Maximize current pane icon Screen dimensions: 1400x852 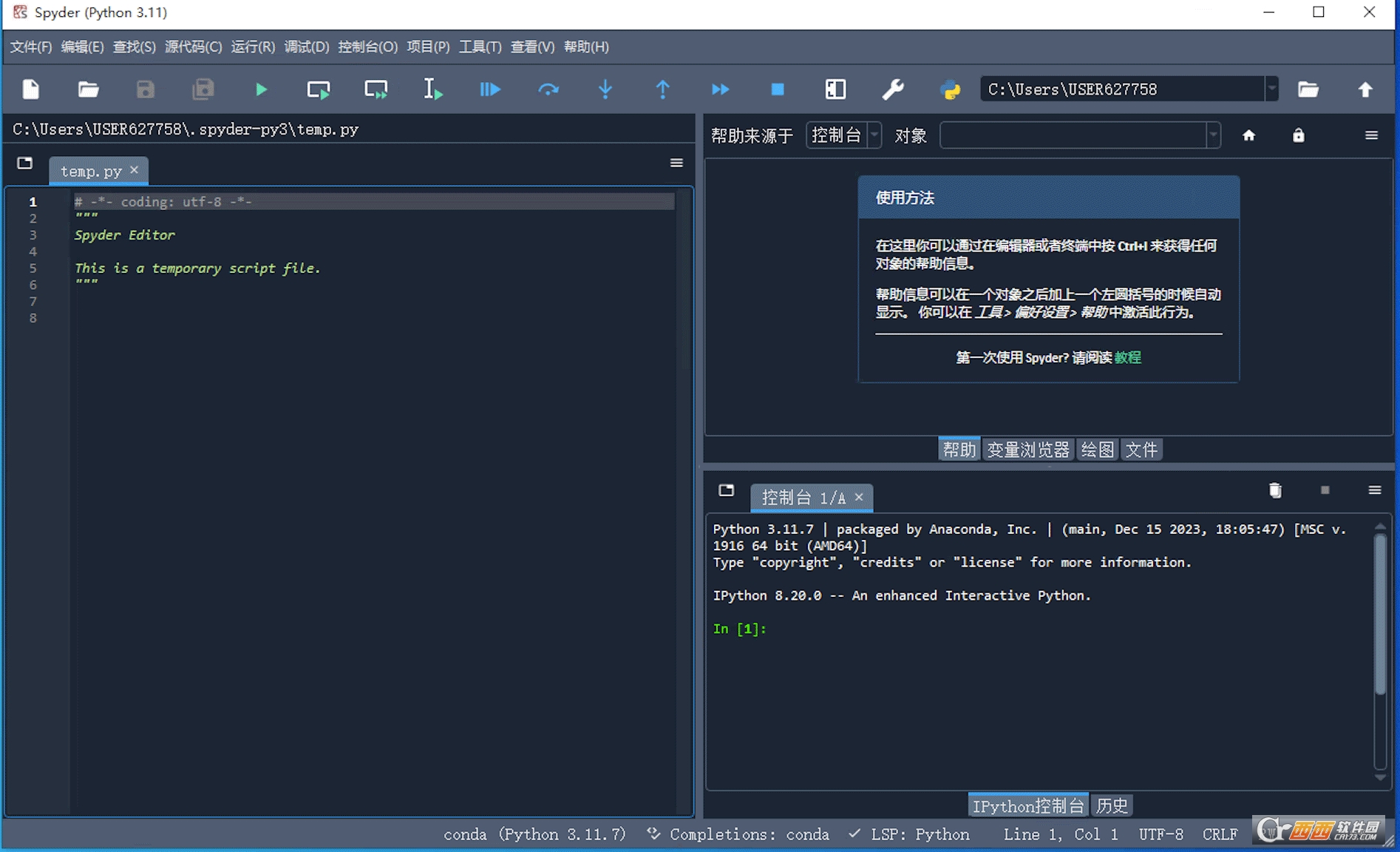coord(835,89)
